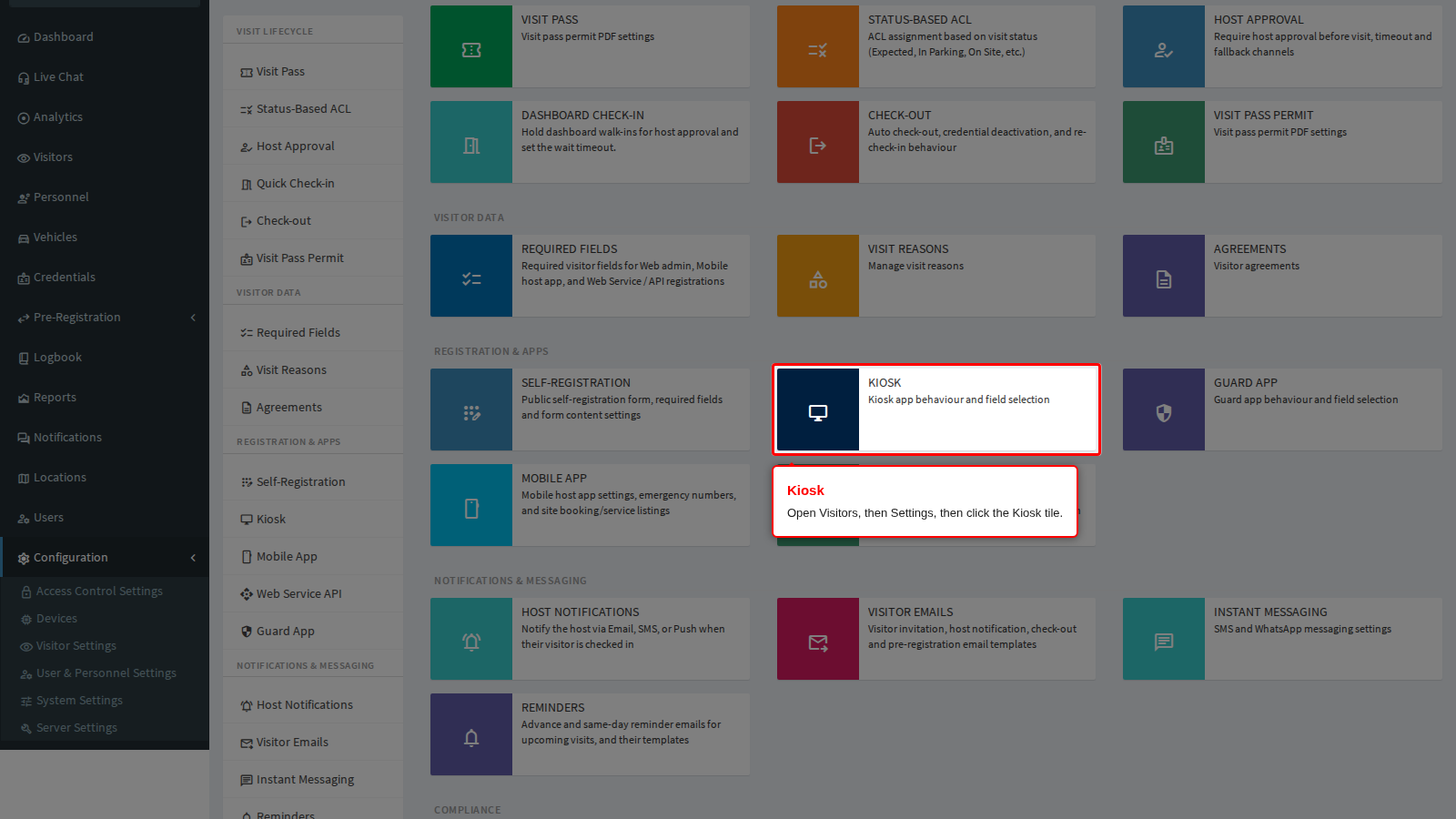The height and width of the screenshot is (819, 1456).
Task: Click the REQUIRED FIELDS tile title
Action: pos(570,249)
